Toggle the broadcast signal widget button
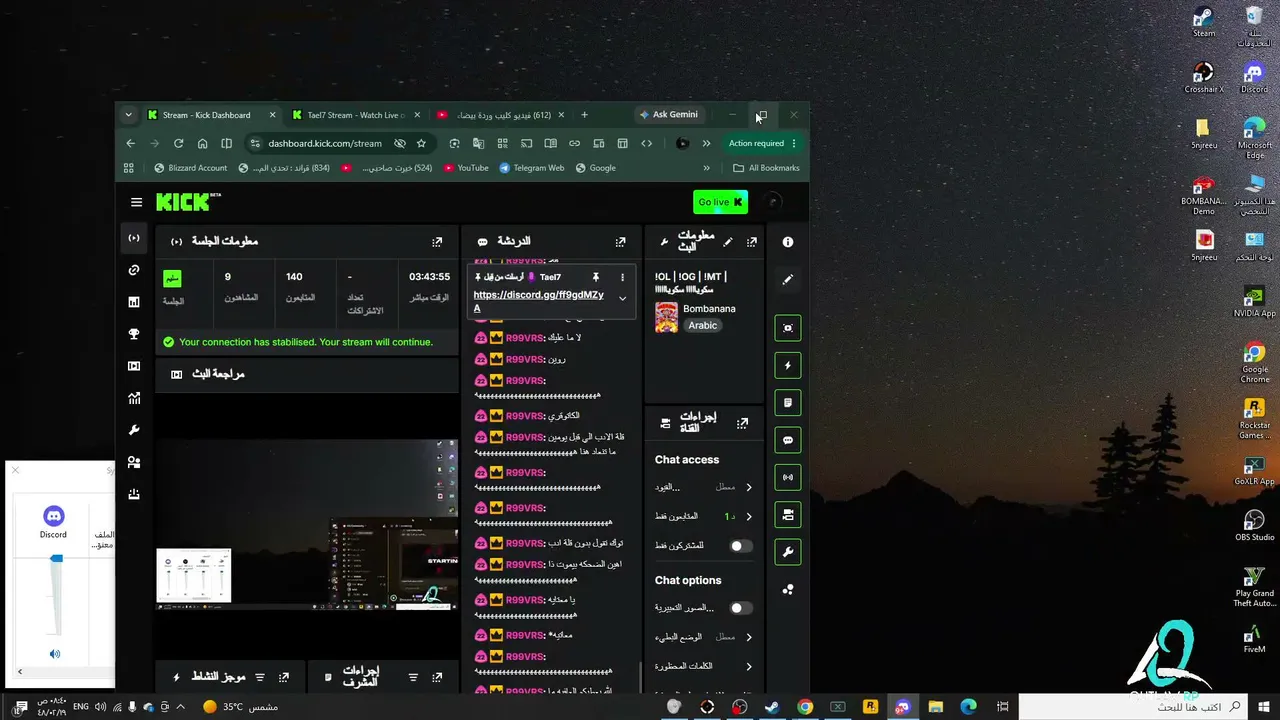The height and width of the screenshot is (720, 1280). coord(788,477)
